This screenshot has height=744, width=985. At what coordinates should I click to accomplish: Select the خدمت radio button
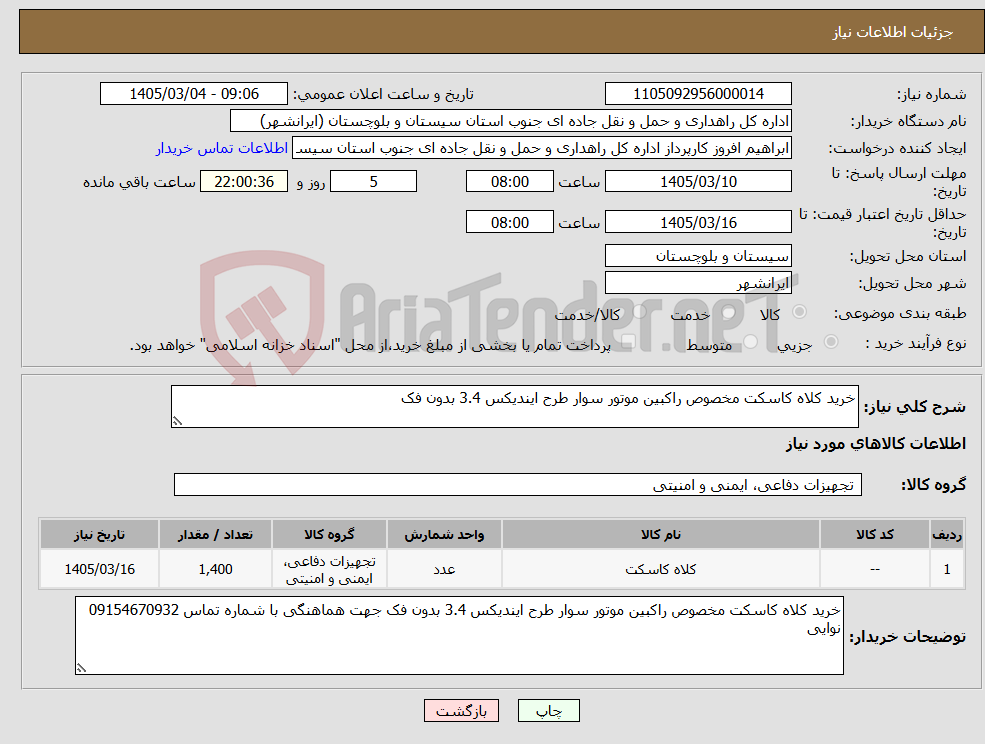click(729, 312)
